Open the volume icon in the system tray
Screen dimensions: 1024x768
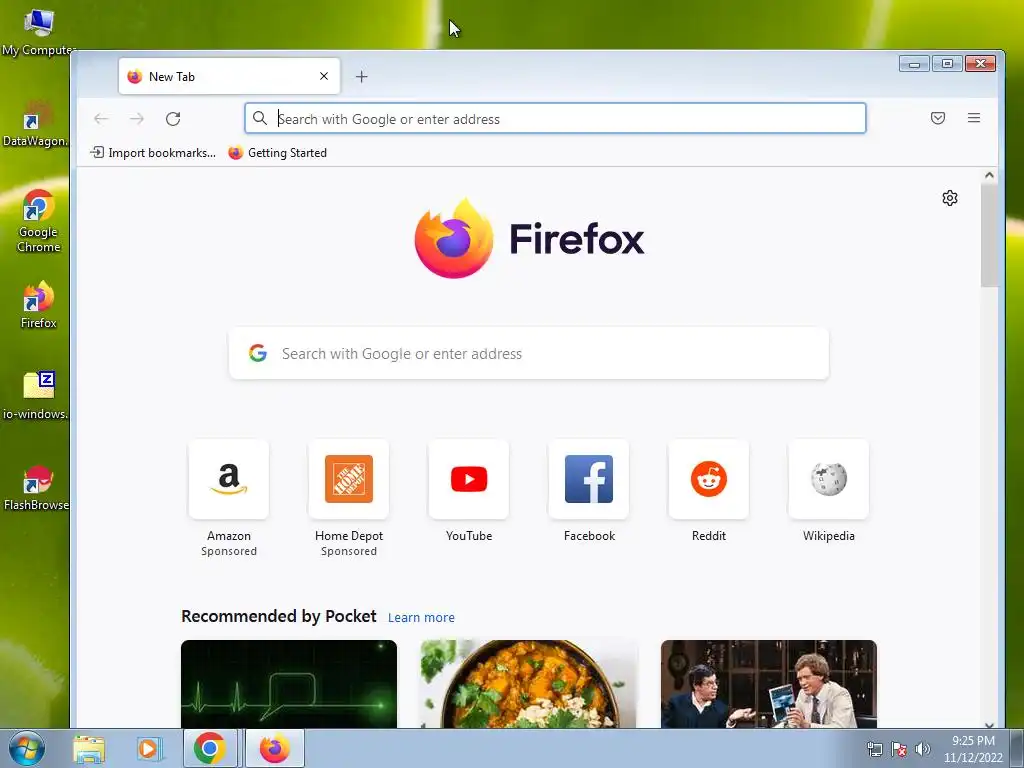923,749
